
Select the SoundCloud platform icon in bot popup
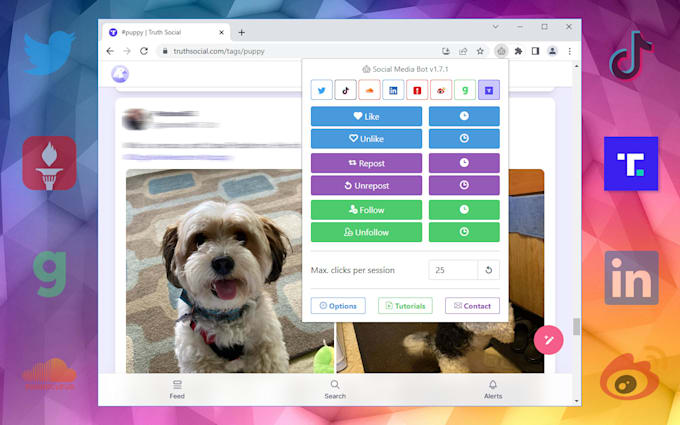(x=369, y=90)
